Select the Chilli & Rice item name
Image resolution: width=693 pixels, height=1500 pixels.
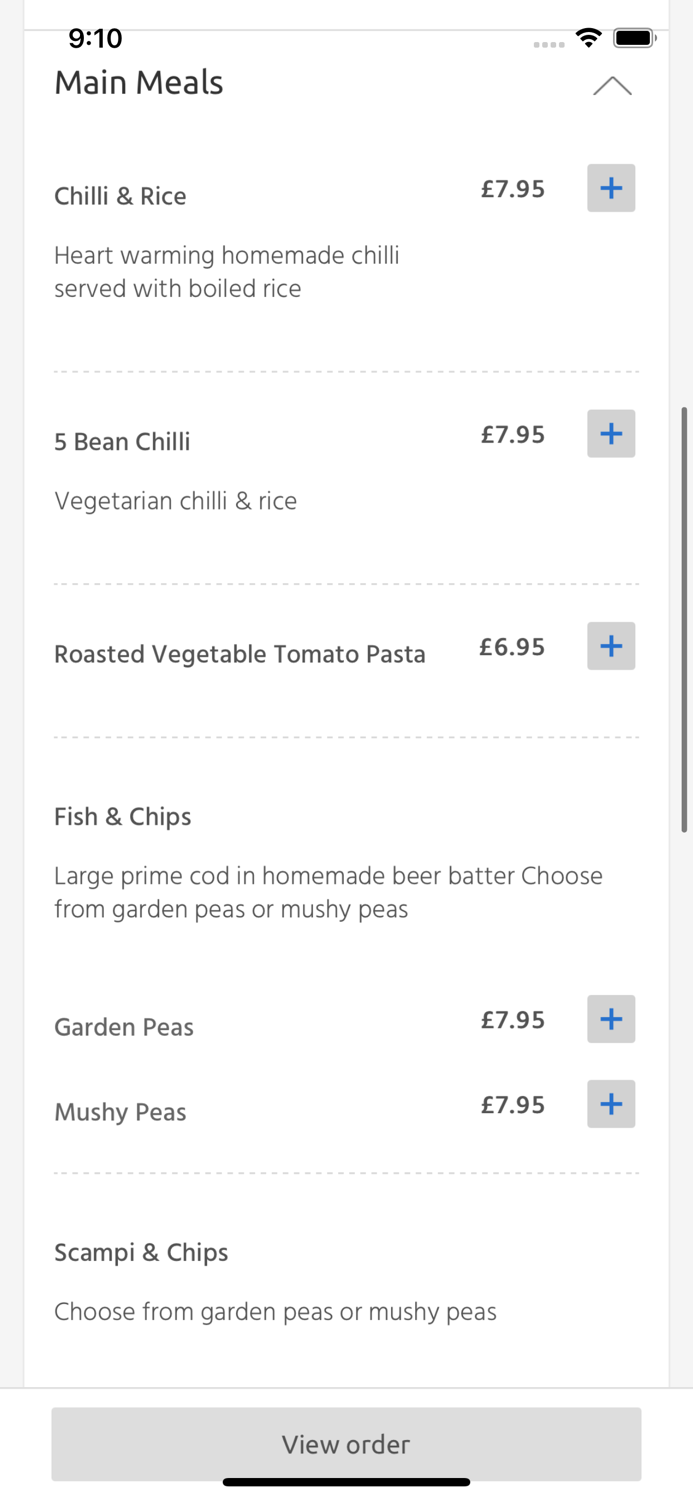pyautogui.click(x=120, y=196)
